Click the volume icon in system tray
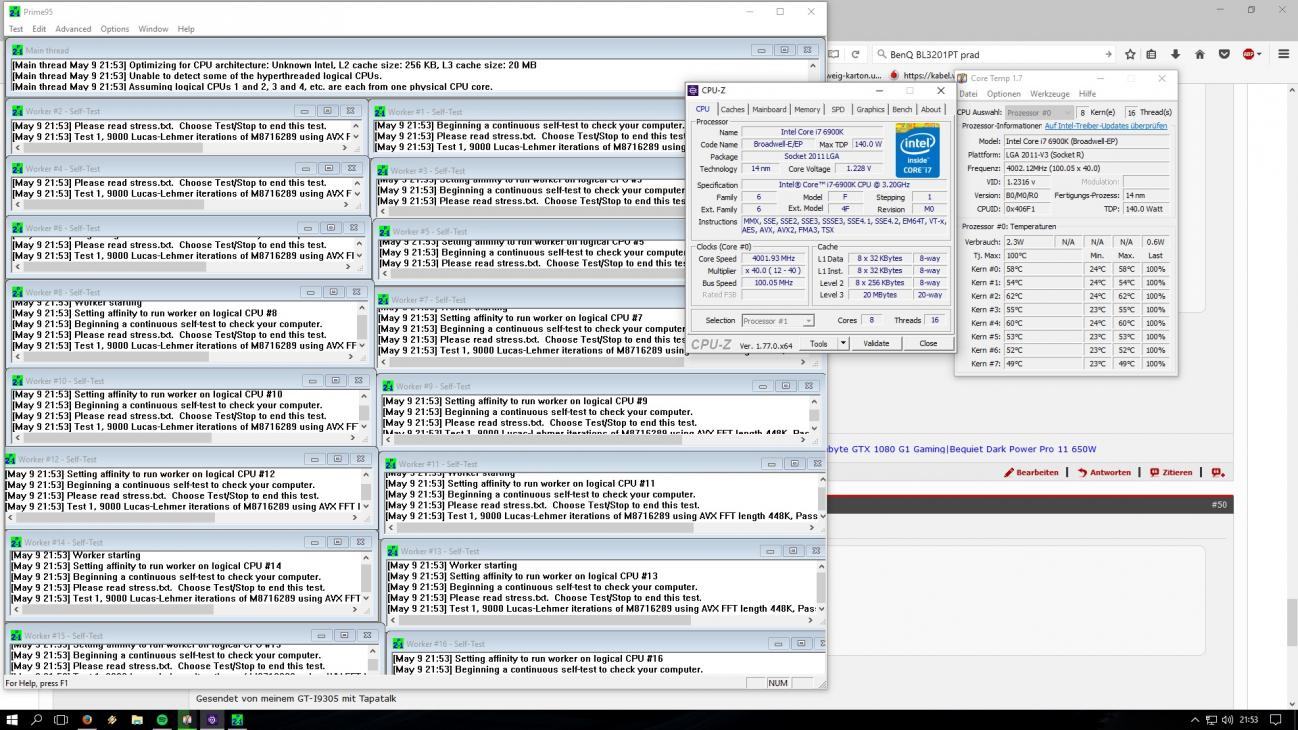1298x730 pixels. point(1226,719)
